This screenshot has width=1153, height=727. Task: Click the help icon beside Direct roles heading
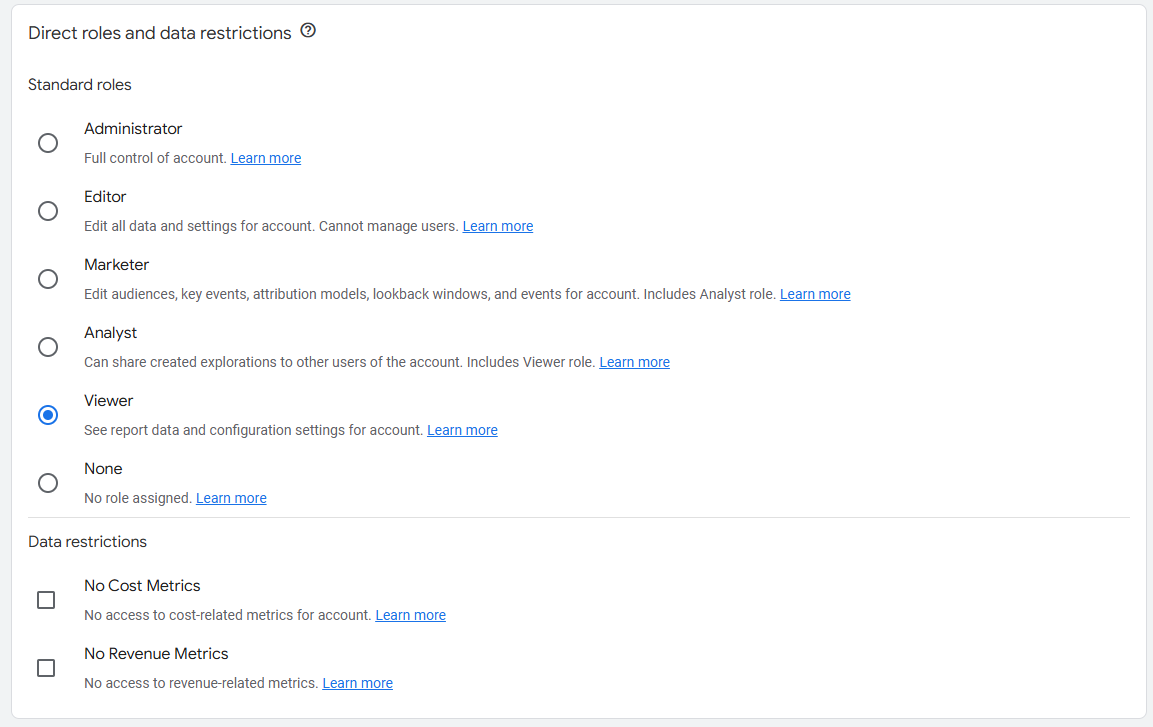(308, 31)
